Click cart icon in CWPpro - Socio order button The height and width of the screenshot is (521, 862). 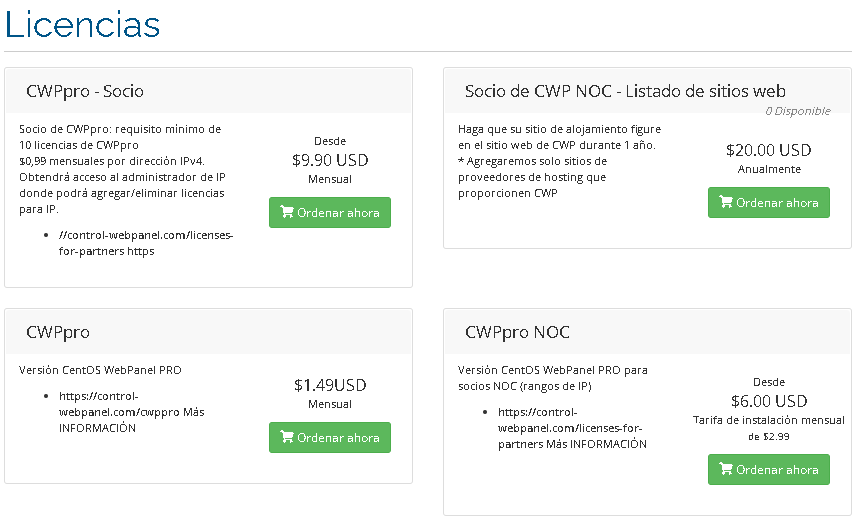click(x=286, y=212)
